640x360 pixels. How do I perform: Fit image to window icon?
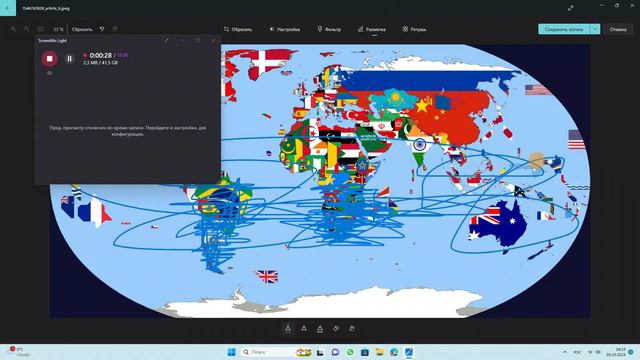tap(40, 29)
